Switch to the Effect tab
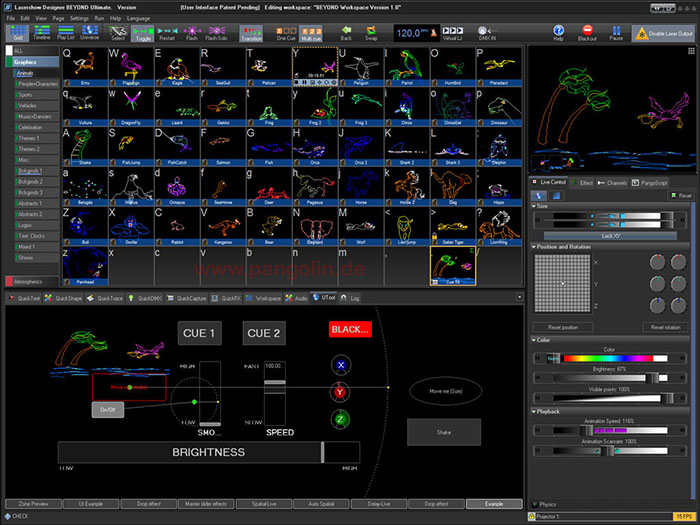The height and width of the screenshot is (525, 700). click(x=582, y=183)
